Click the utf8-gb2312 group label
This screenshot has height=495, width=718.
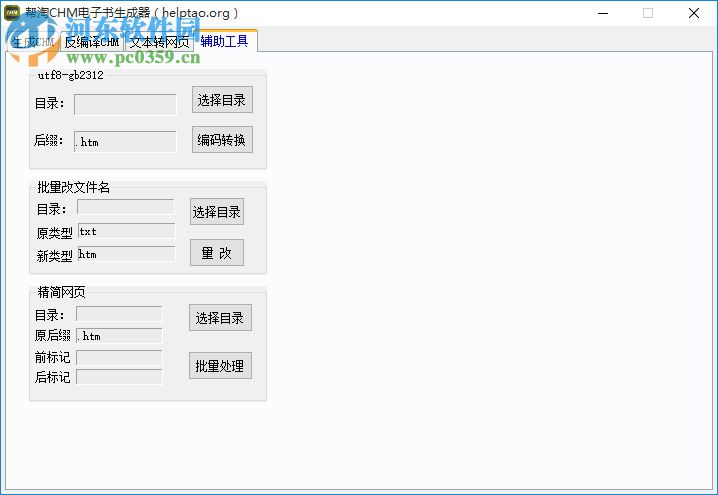tap(71, 76)
